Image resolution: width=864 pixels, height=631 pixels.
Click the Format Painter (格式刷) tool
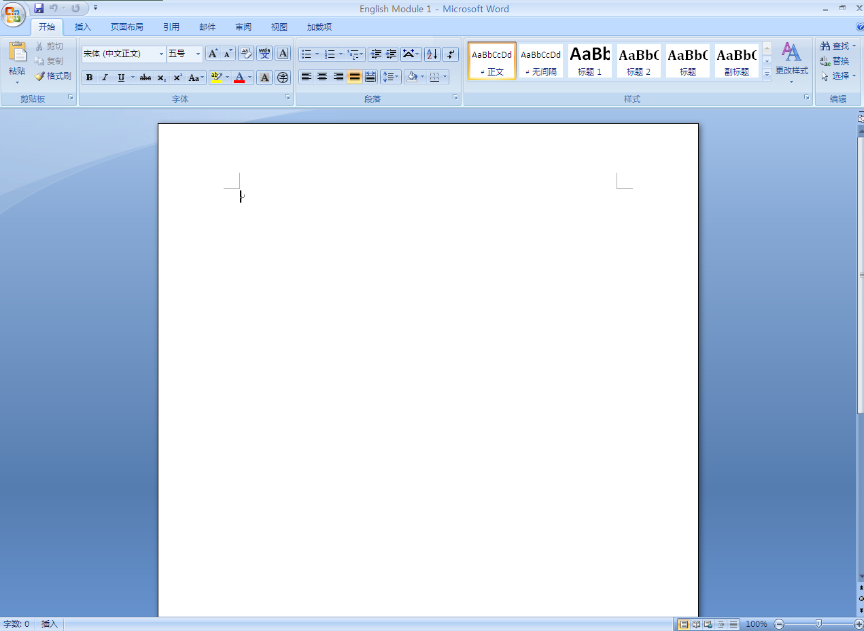[x=53, y=76]
